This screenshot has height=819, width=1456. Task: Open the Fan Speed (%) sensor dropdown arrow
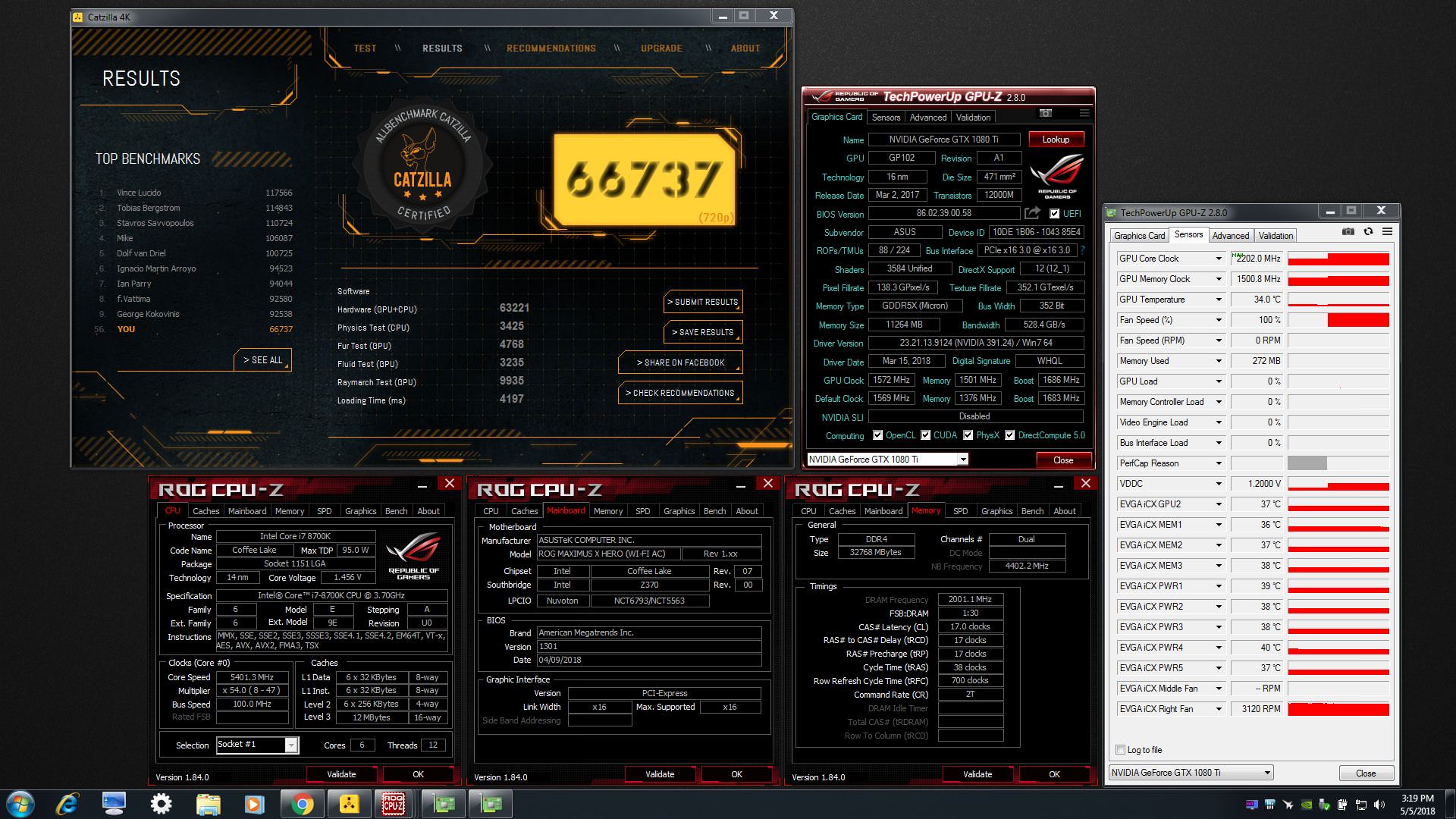pyautogui.click(x=1219, y=320)
